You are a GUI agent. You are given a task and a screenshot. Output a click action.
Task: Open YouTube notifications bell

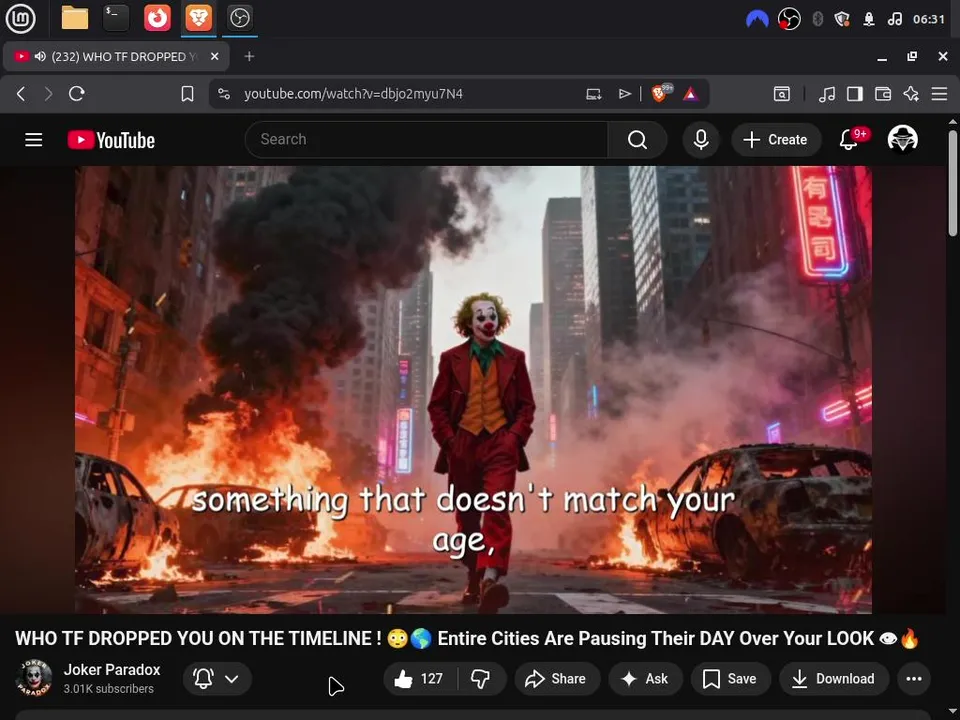pos(849,140)
